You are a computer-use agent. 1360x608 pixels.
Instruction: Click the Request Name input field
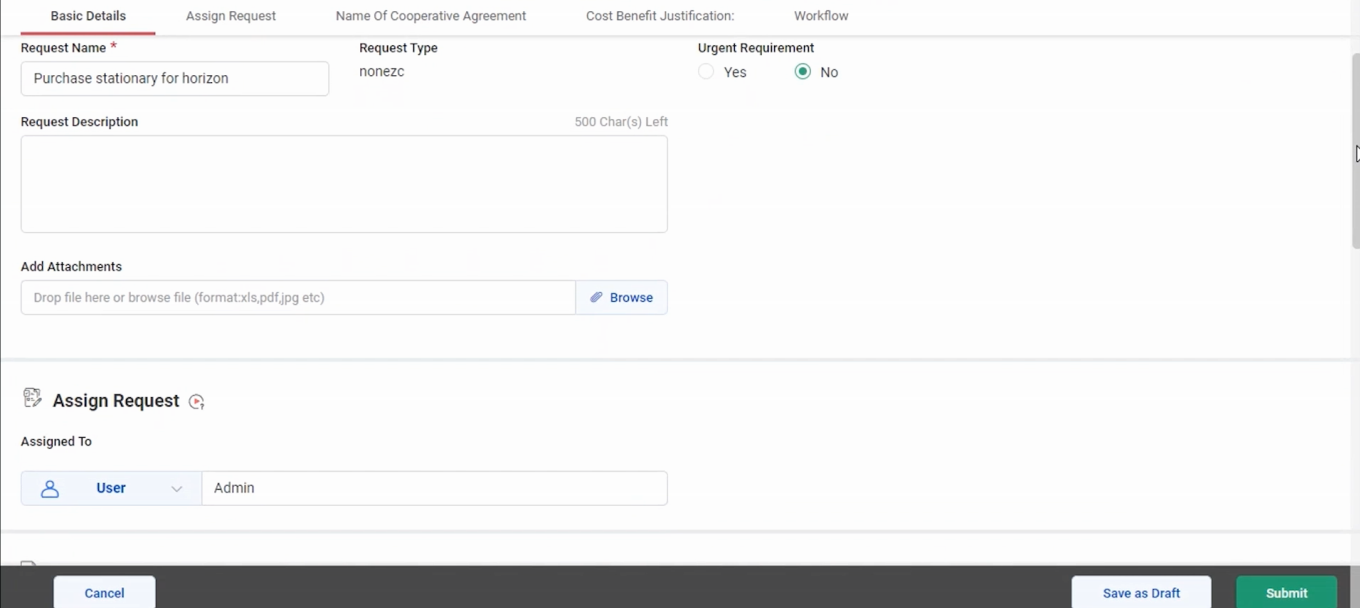(x=175, y=78)
